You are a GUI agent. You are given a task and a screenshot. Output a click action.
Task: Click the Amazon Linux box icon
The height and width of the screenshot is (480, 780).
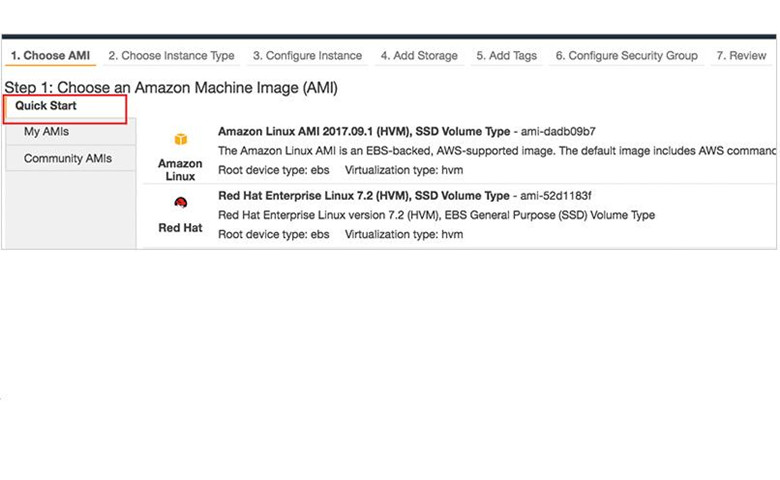pyautogui.click(x=181, y=139)
